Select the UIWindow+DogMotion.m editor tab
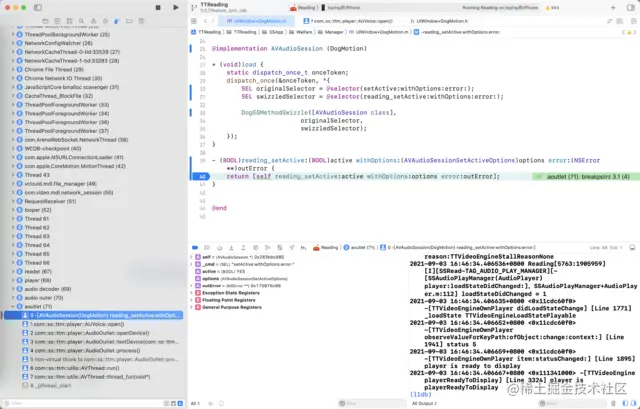The image size is (640, 409). click(256, 21)
